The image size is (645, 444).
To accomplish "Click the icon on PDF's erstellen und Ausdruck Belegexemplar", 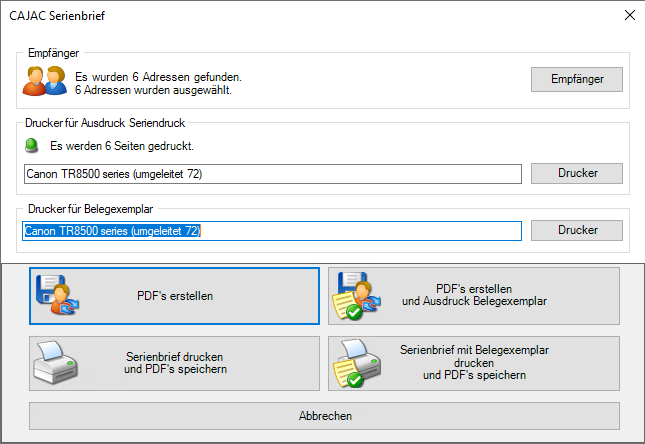I will click(356, 296).
